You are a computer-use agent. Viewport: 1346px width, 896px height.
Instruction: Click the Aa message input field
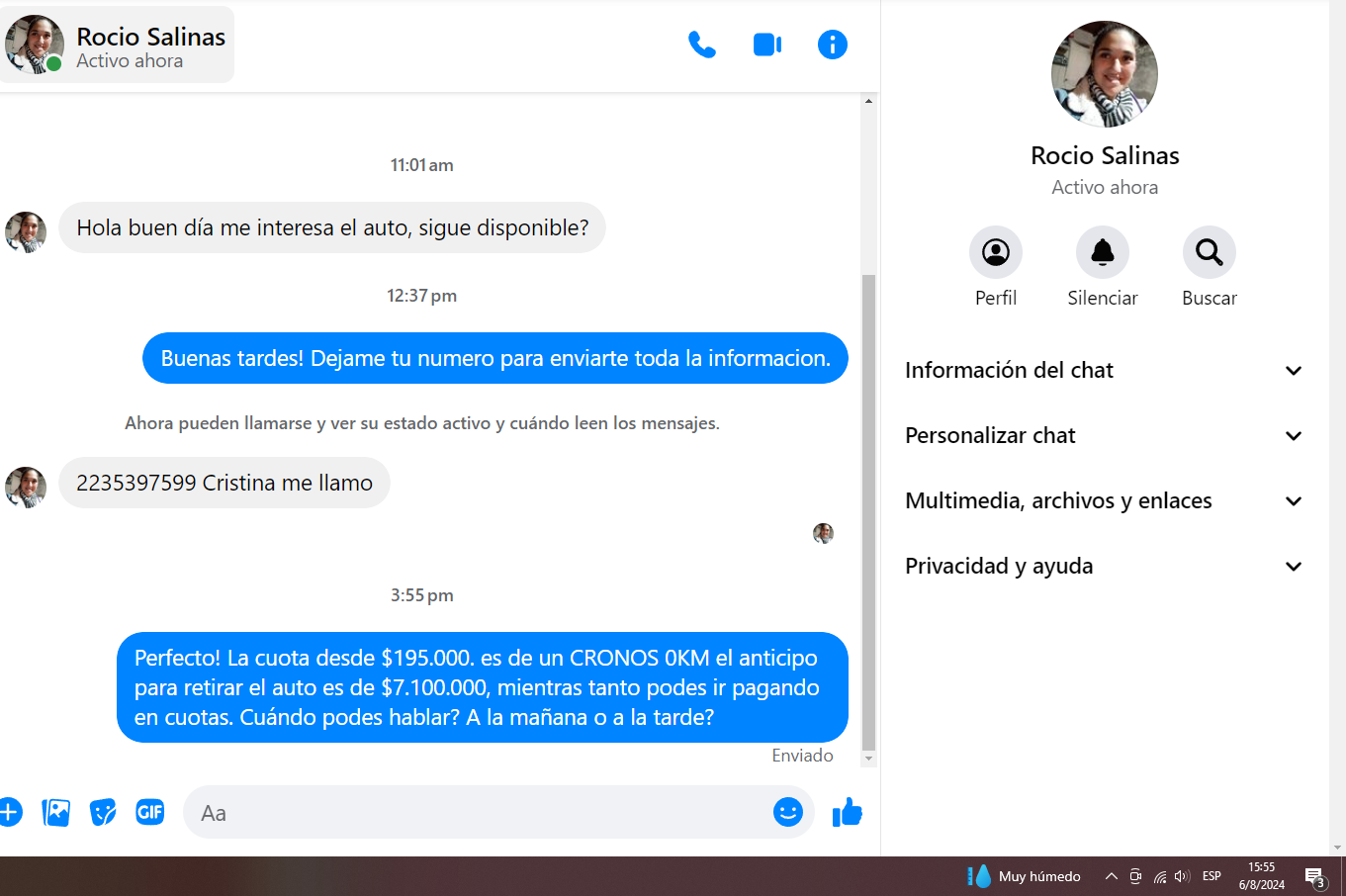pos(475,812)
